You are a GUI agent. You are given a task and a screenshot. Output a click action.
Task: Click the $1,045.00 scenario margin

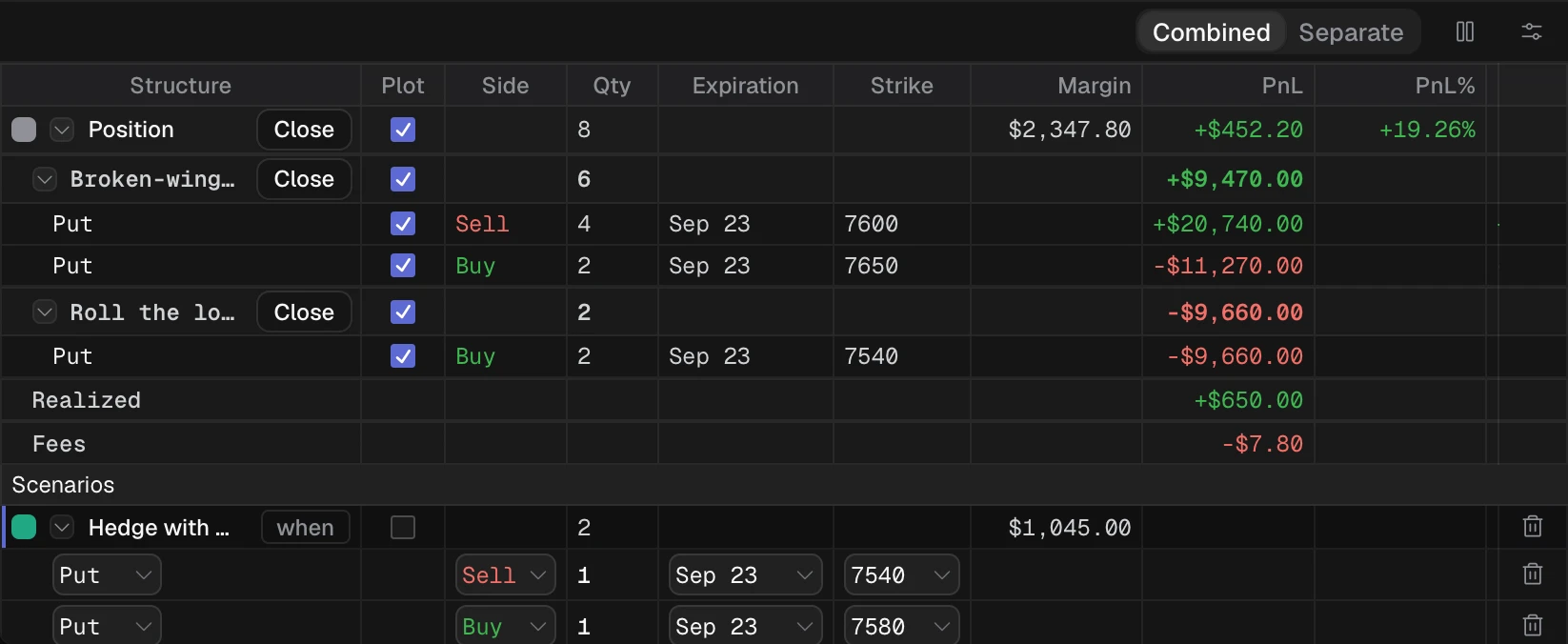coord(1070,528)
